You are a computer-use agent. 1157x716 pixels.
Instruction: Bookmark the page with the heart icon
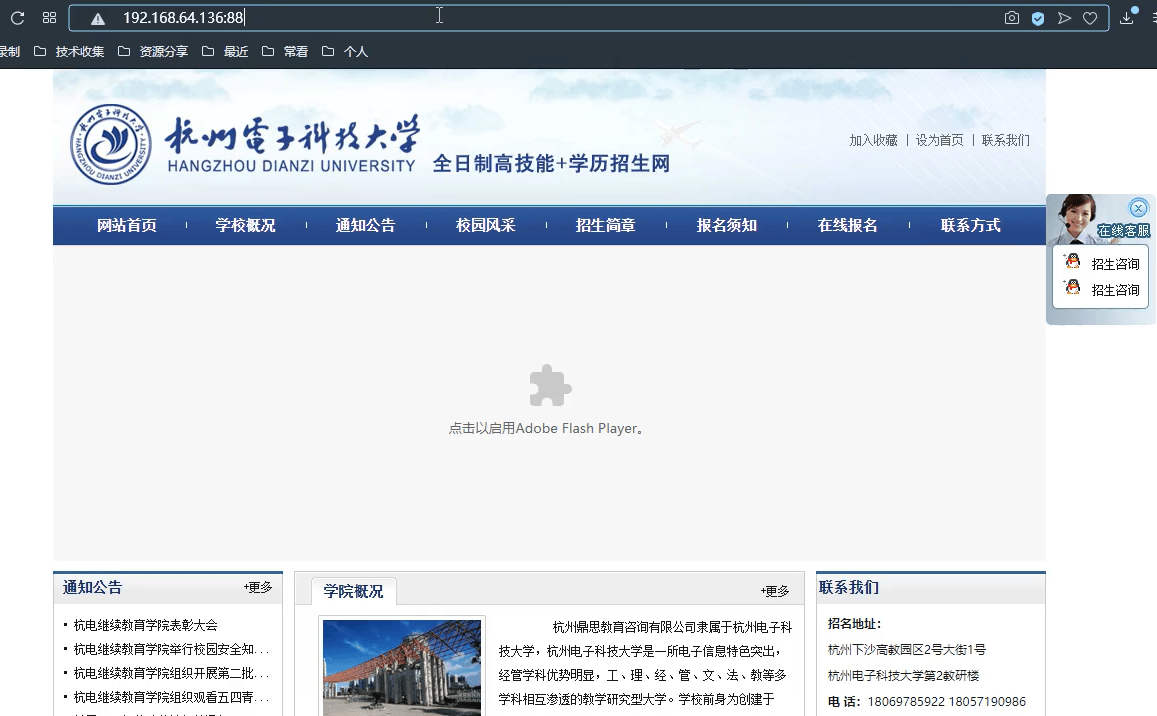coord(1090,18)
